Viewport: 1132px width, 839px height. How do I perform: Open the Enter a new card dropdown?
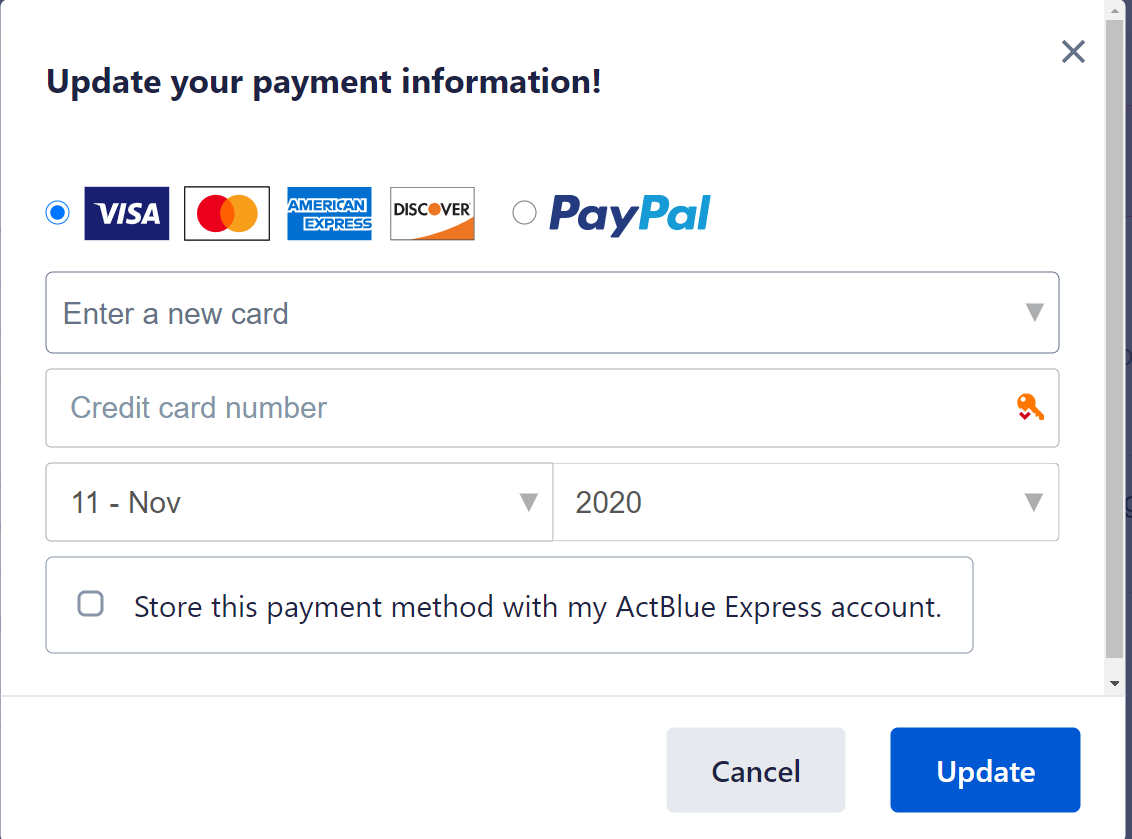[552, 313]
